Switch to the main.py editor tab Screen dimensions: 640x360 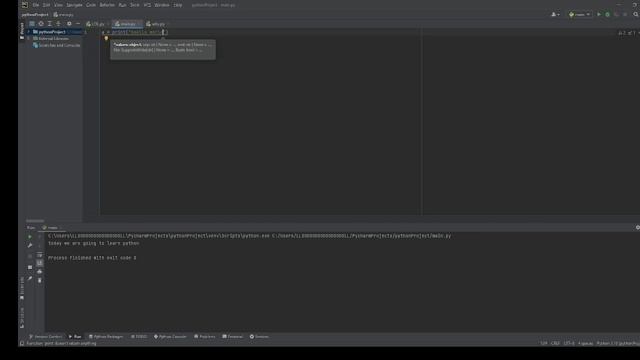pyautogui.click(x=127, y=24)
